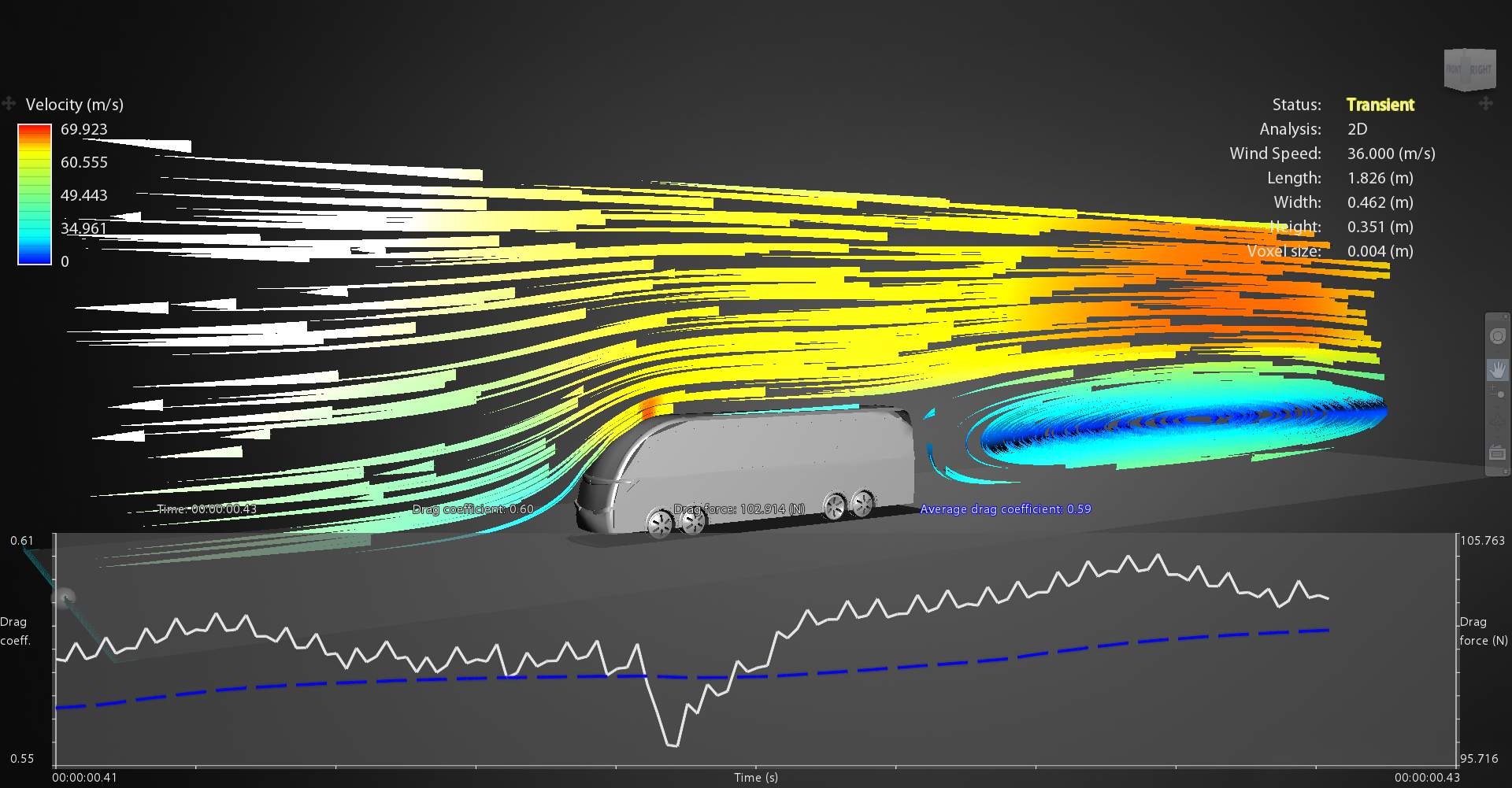The width and height of the screenshot is (1512, 788).
Task: Click the 36.000 (m/s) wind speed value
Action: (1391, 154)
